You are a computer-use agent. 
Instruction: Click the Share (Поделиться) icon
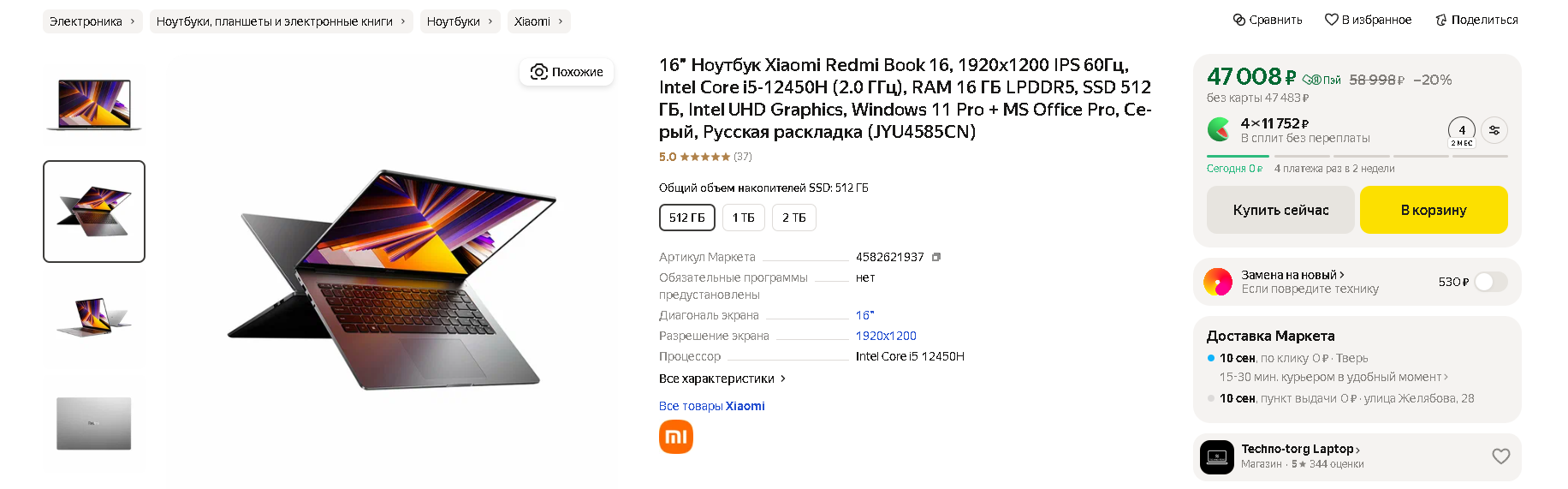(x=1441, y=20)
